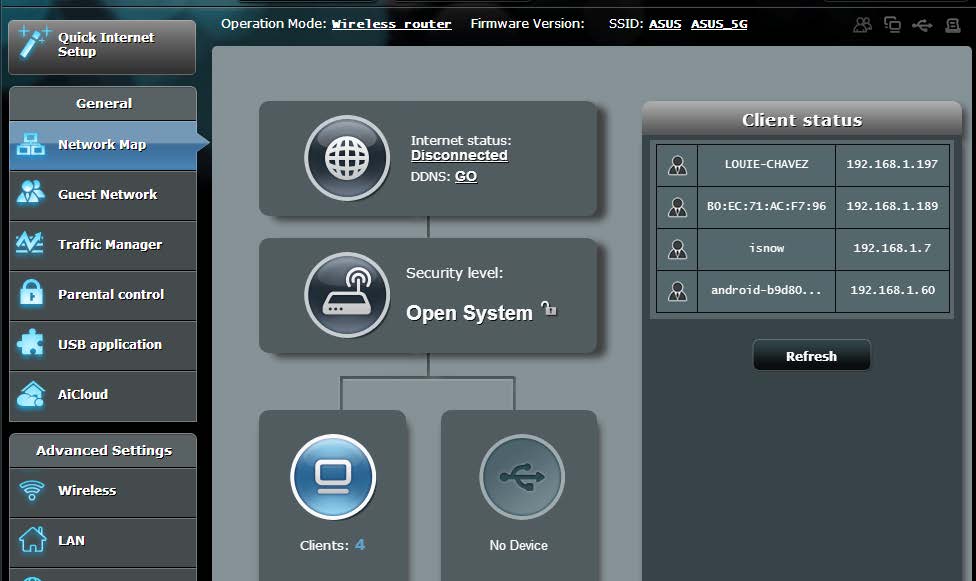Click the USB application puzzle icon

[x=30, y=343]
